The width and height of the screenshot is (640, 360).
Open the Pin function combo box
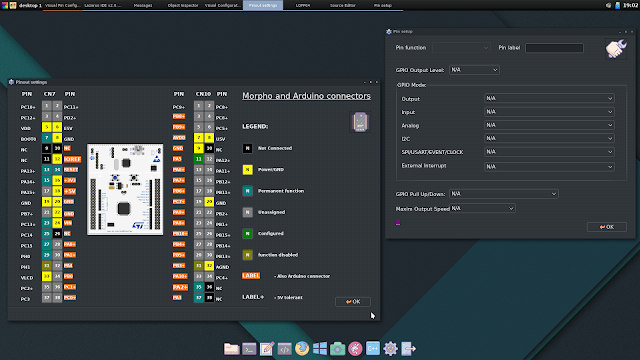461,48
